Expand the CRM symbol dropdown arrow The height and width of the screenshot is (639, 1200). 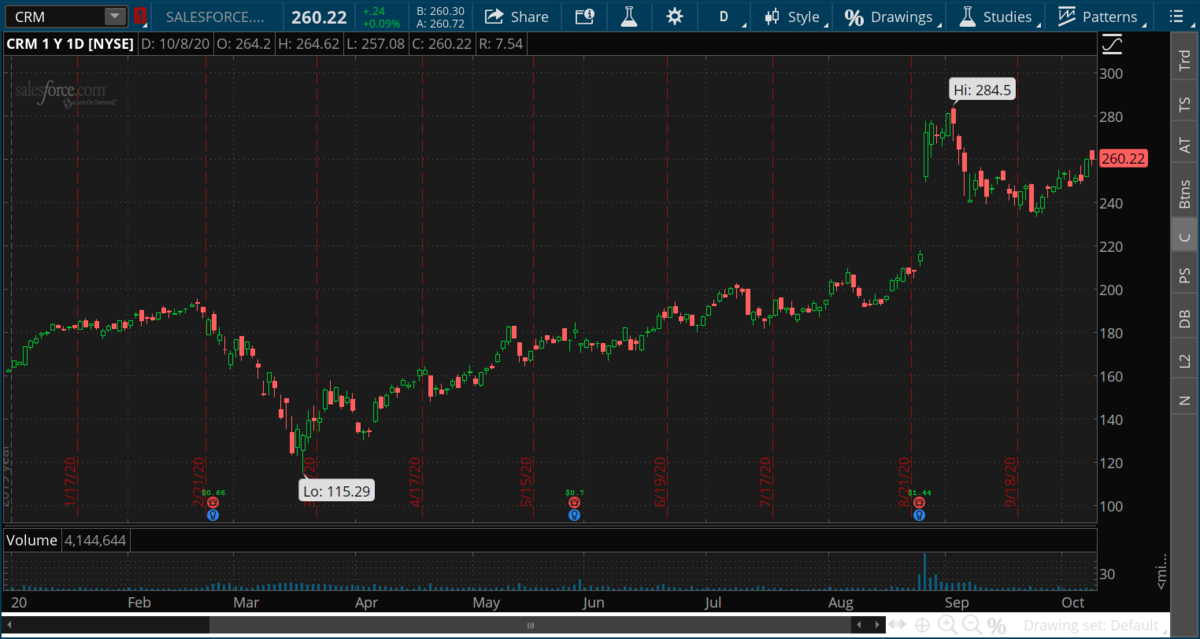[x=115, y=16]
